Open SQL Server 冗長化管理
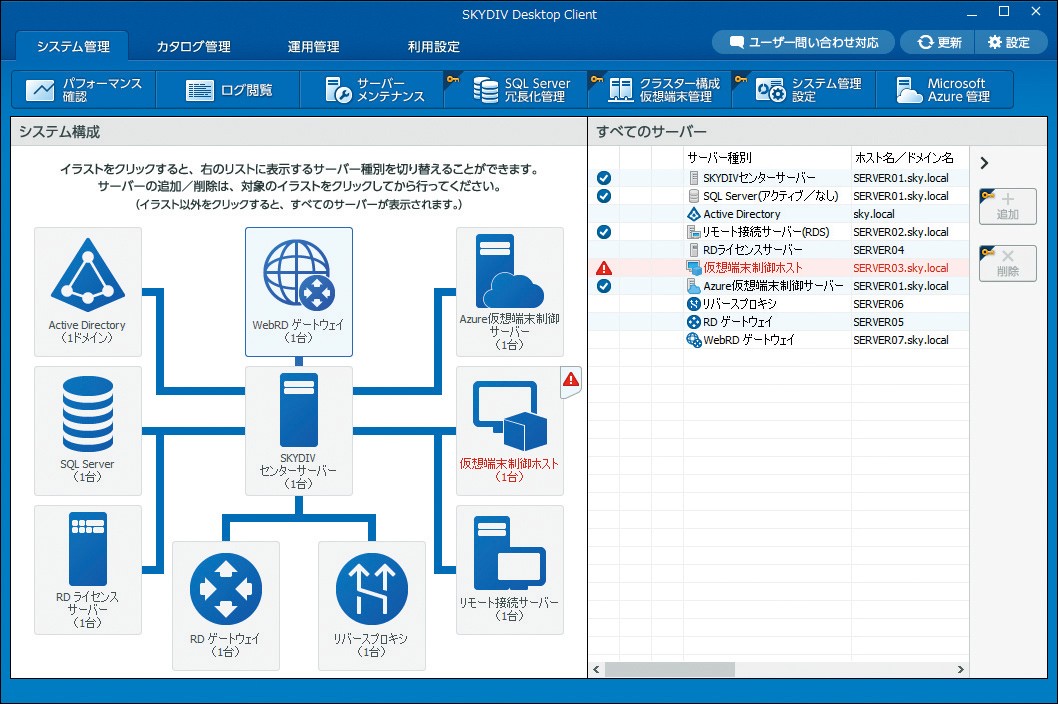Image resolution: width=1058 pixels, height=704 pixels. click(516, 90)
